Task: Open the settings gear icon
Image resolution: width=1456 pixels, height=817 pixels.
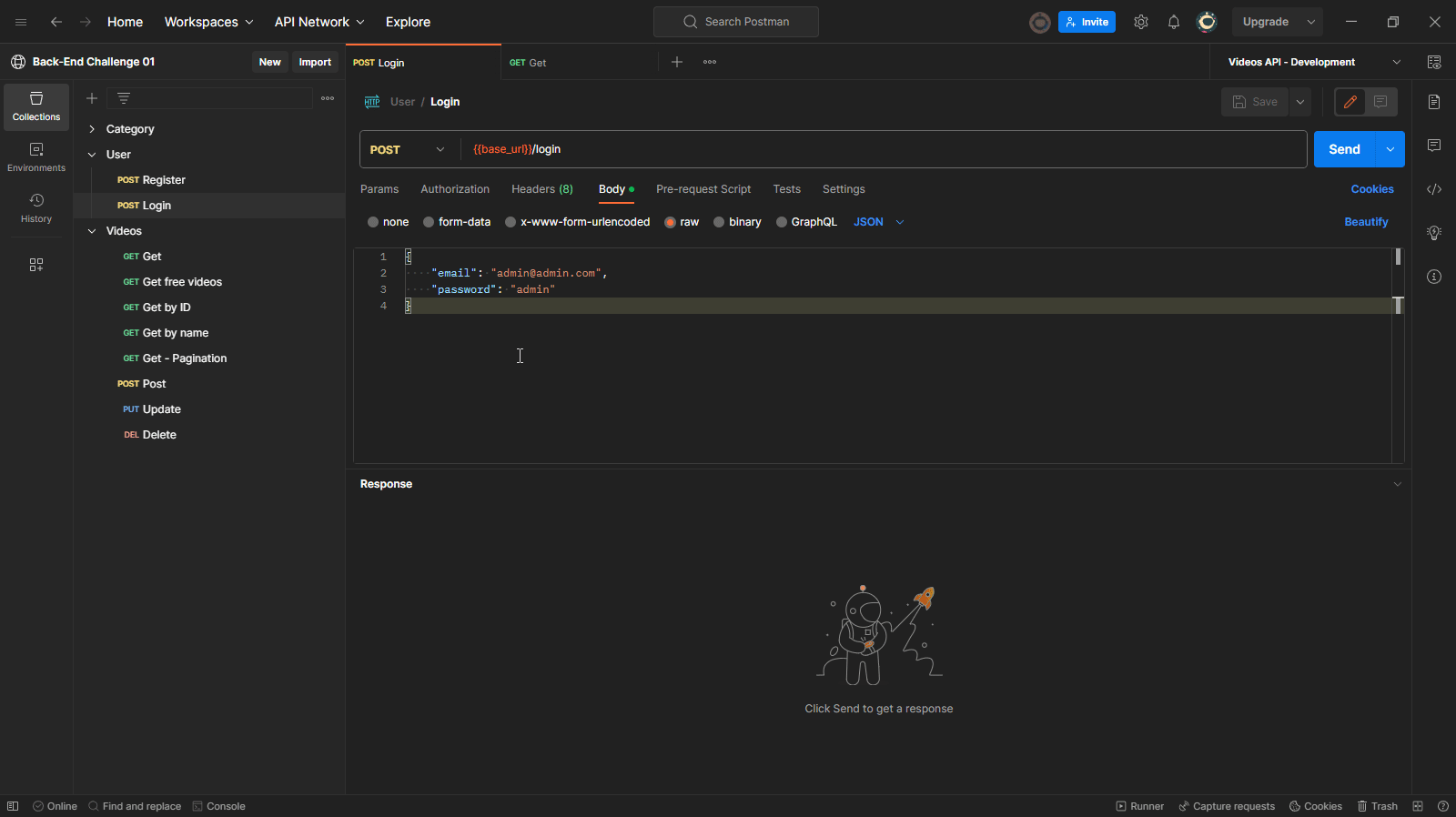Action: pyautogui.click(x=1141, y=22)
